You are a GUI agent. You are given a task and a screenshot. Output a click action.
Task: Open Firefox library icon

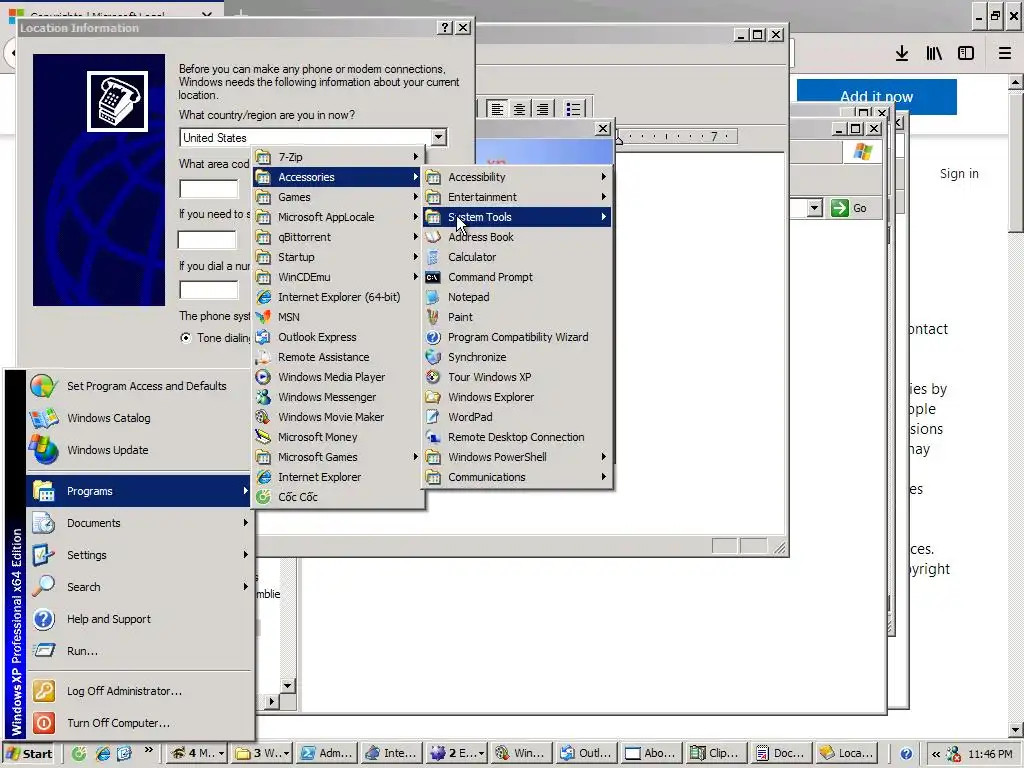pos(934,53)
